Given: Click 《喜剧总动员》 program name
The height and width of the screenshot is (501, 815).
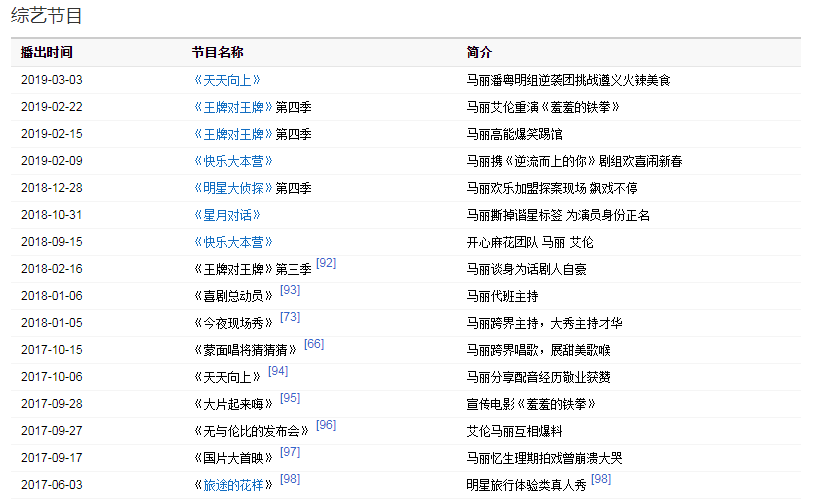Looking at the screenshot, I should (x=233, y=296).
